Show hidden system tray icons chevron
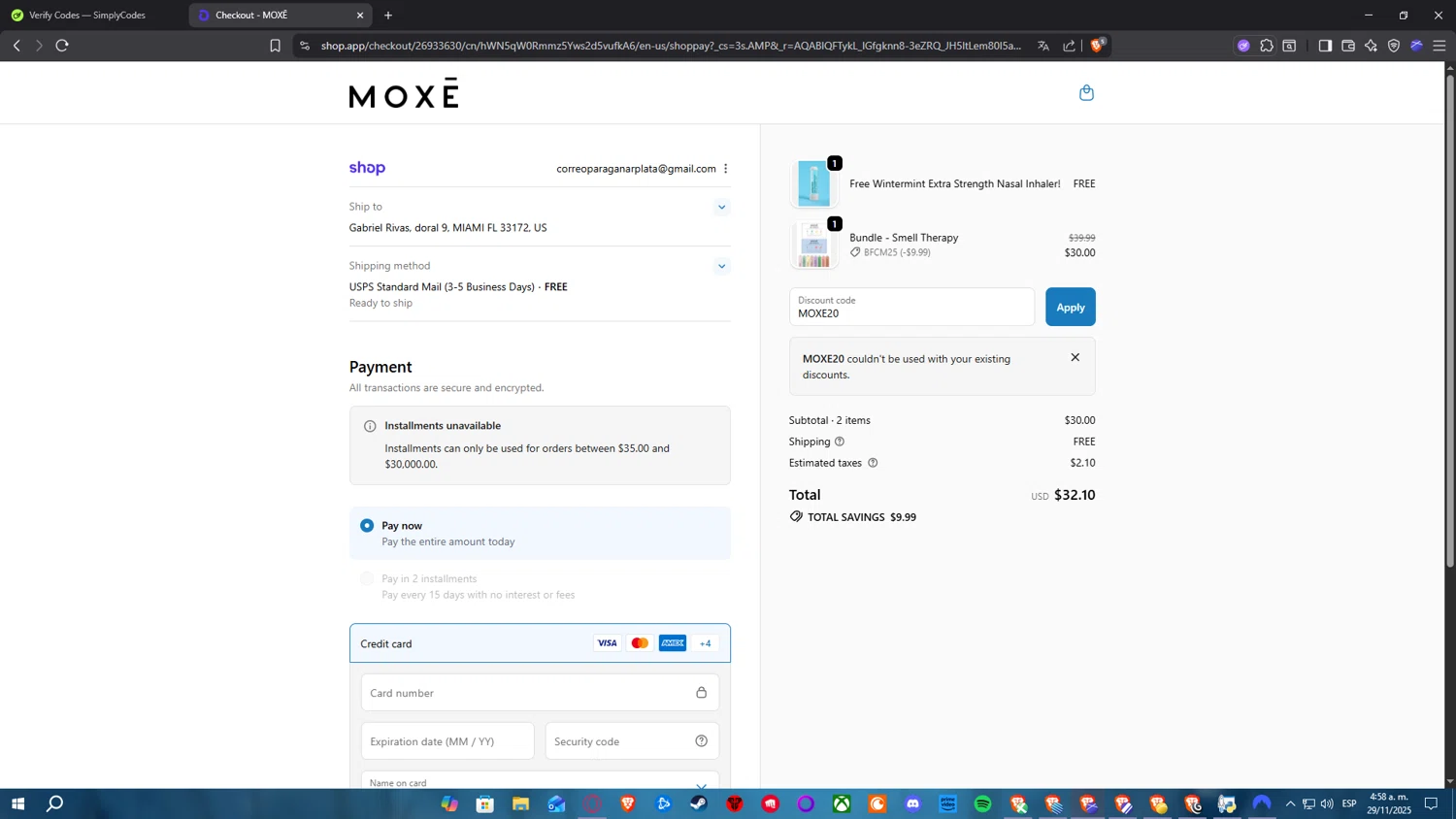This screenshot has height=819, width=1456. click(1290, 803)
